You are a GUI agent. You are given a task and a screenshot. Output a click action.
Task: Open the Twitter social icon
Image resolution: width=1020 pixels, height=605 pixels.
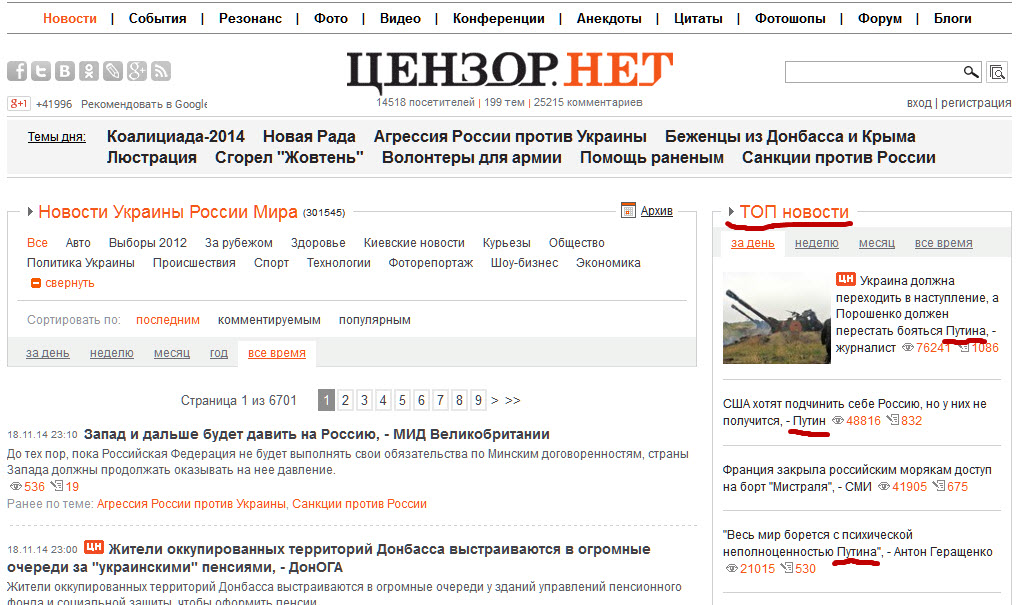(x=41, y=70)
